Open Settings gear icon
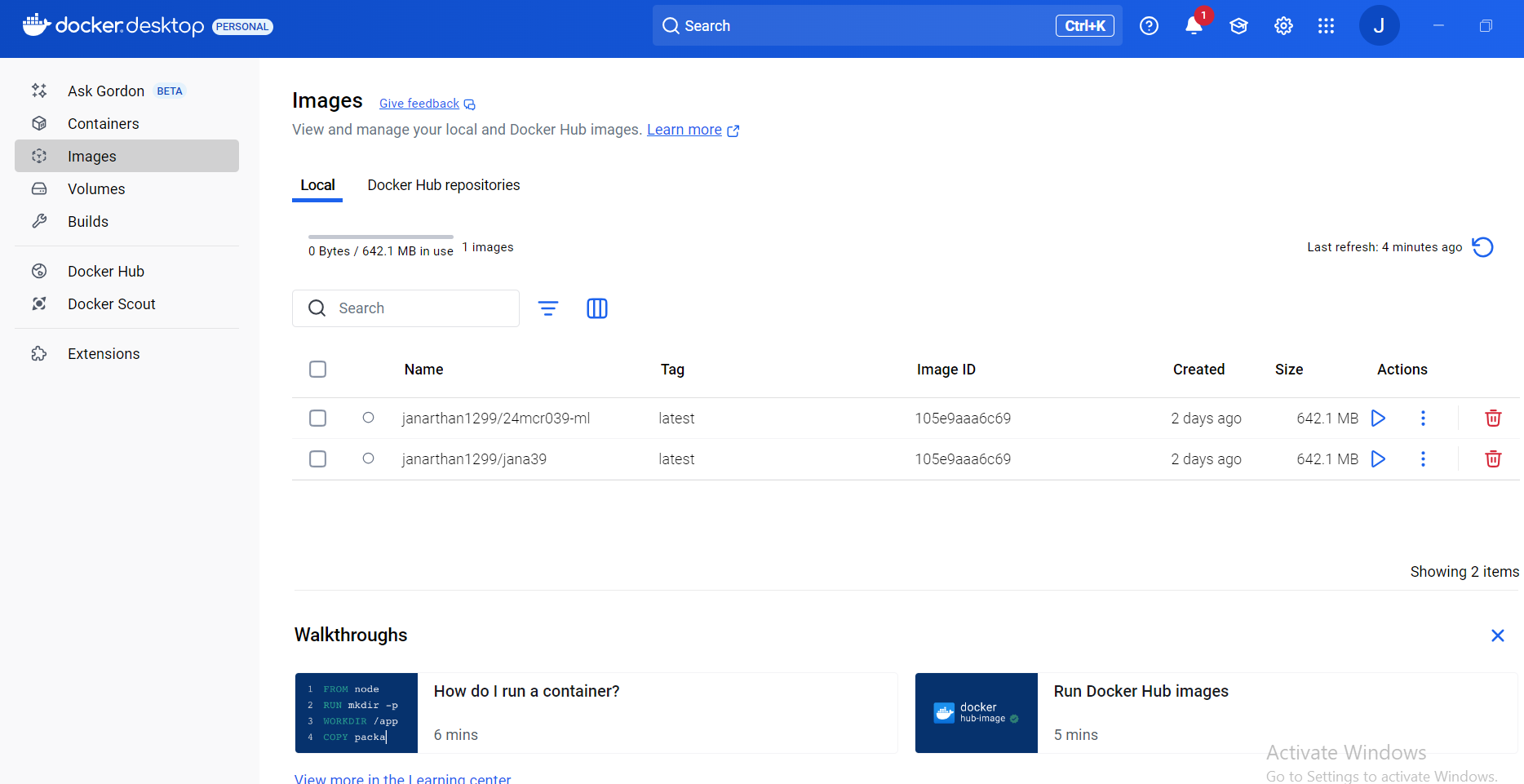The height and width of the screenshot is (784, 1524). [x=1283, y=26]
